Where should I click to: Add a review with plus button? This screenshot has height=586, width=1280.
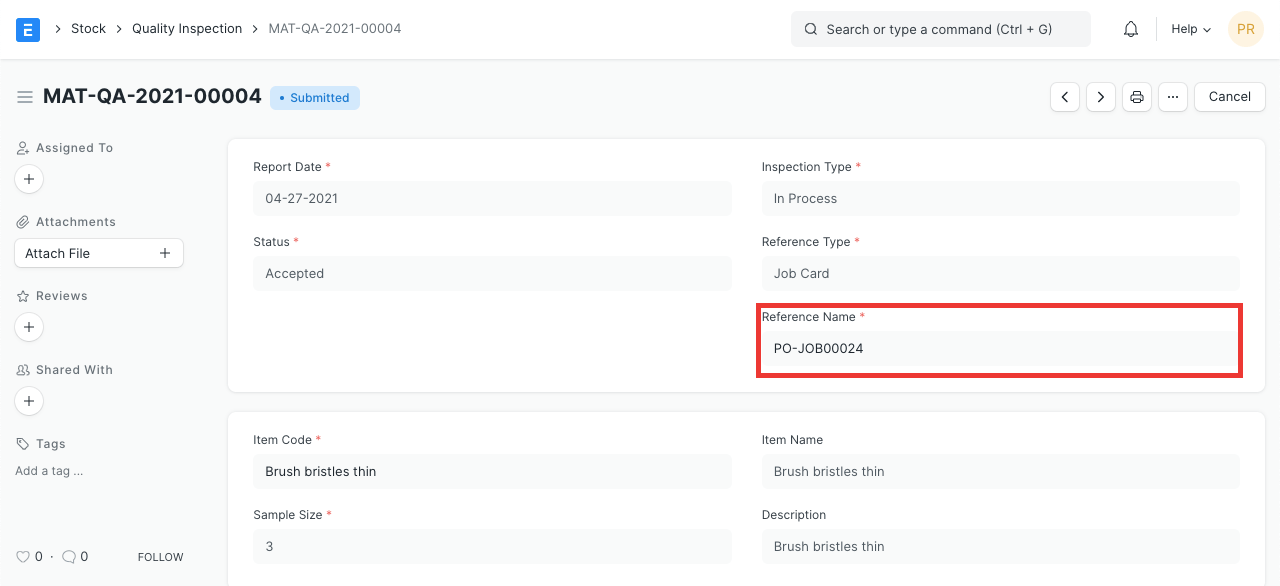(x=29, y=327)
